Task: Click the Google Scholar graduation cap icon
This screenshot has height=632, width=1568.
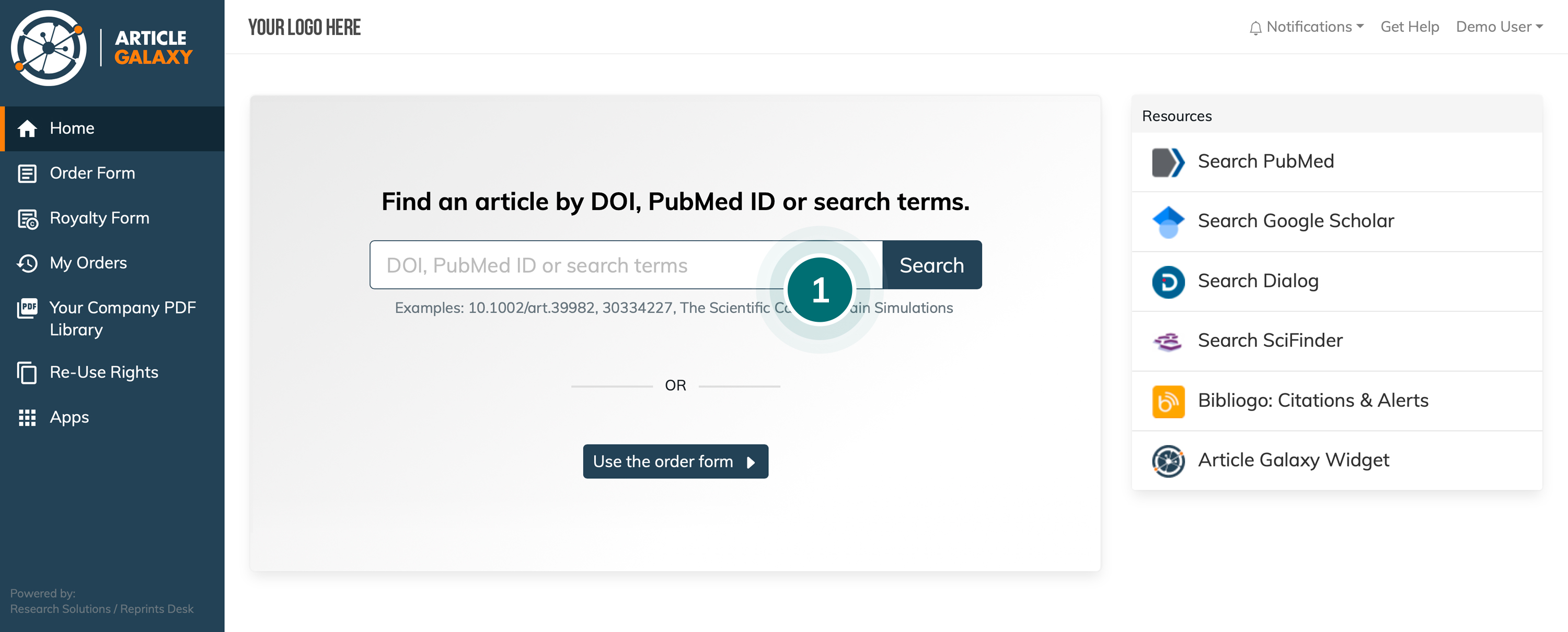Action: [1168, 221]
